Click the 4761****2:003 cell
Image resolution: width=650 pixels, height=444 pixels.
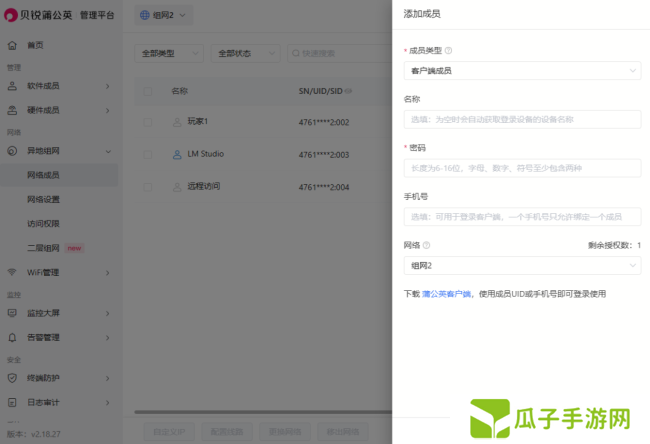click(x=324, y=155)
